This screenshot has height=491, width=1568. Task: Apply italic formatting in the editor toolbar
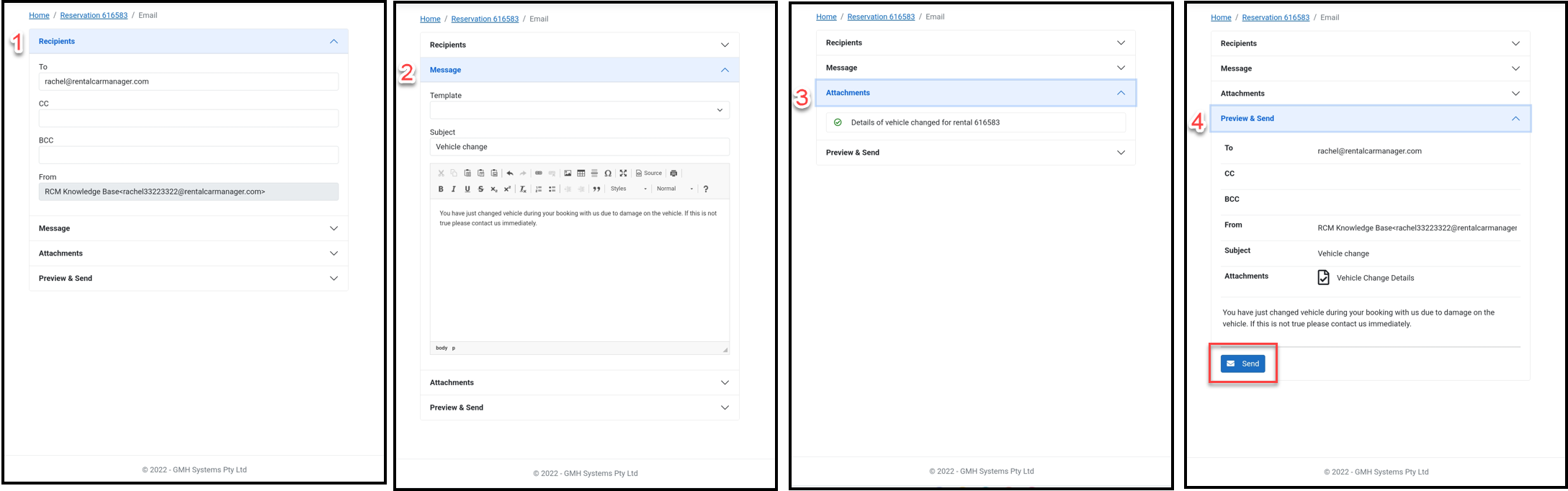pos(454,189)
